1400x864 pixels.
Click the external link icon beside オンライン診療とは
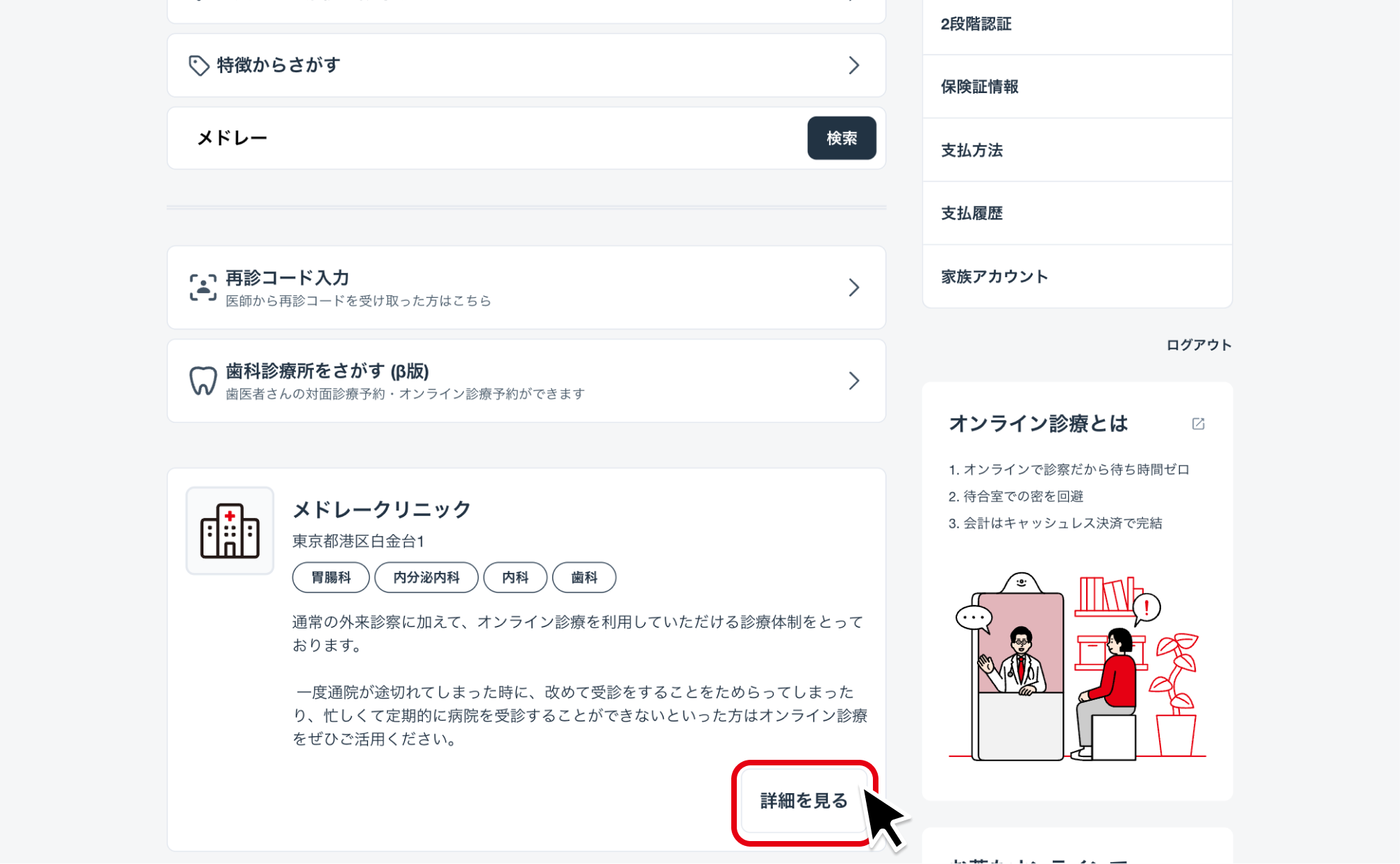[x=1198, y=424]
